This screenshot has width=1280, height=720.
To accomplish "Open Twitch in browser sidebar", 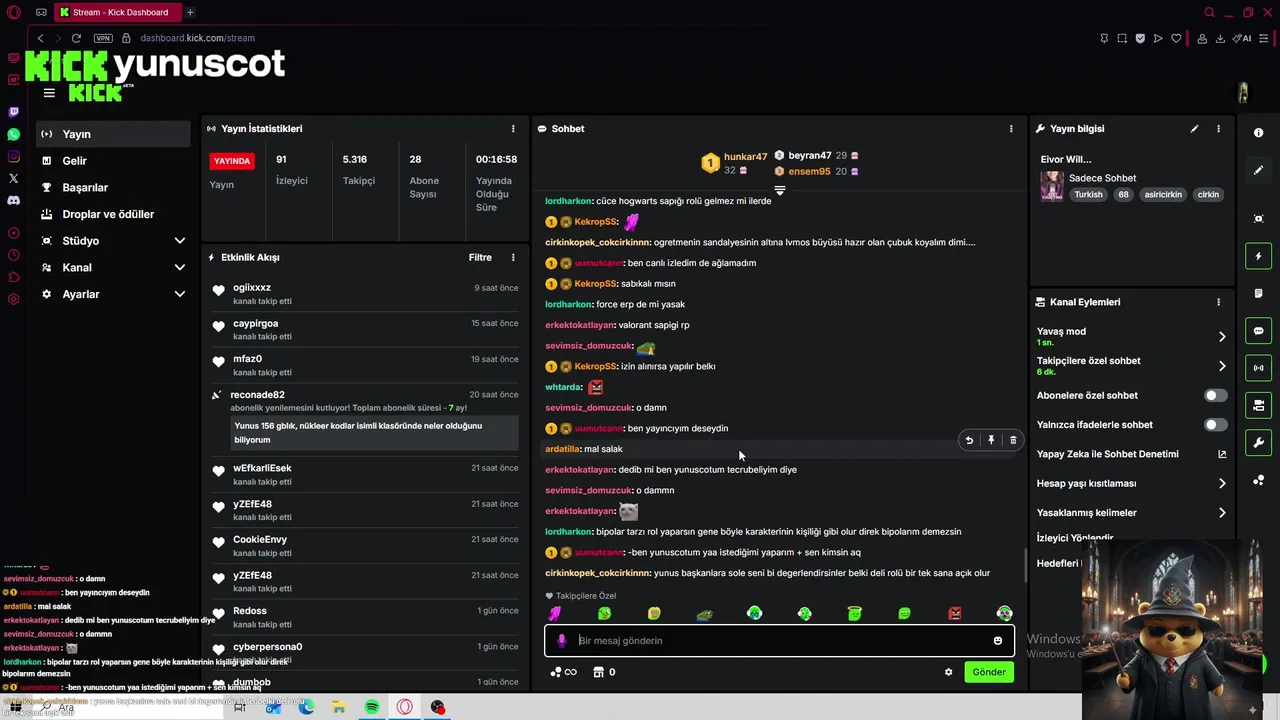I will tap(13, 112).
